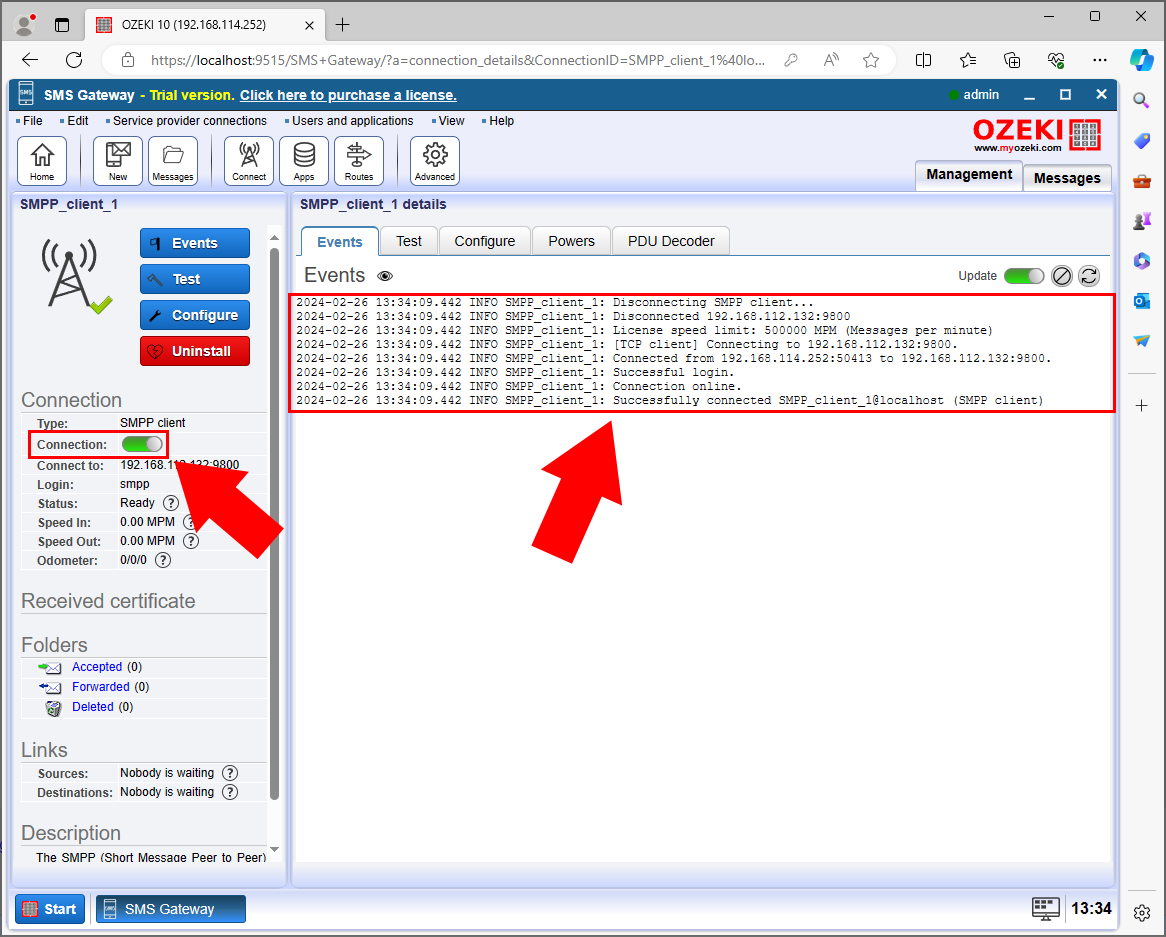This screenshot has width=1166, height=937.
Task: Open a new browser tab
Action: click(342, 25)
